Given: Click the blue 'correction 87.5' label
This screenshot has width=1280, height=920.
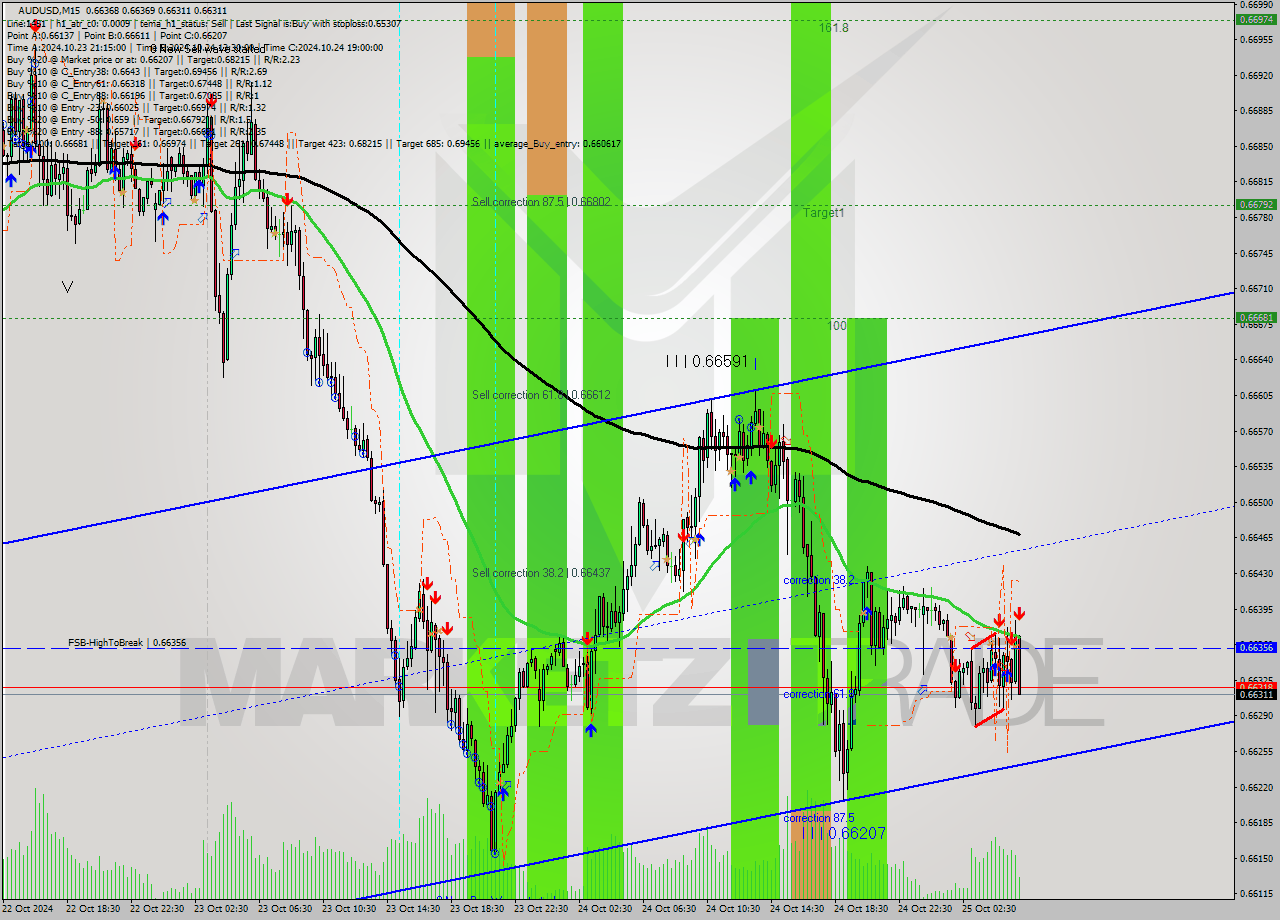Looking at the screenshot, I should coord(820,818).
